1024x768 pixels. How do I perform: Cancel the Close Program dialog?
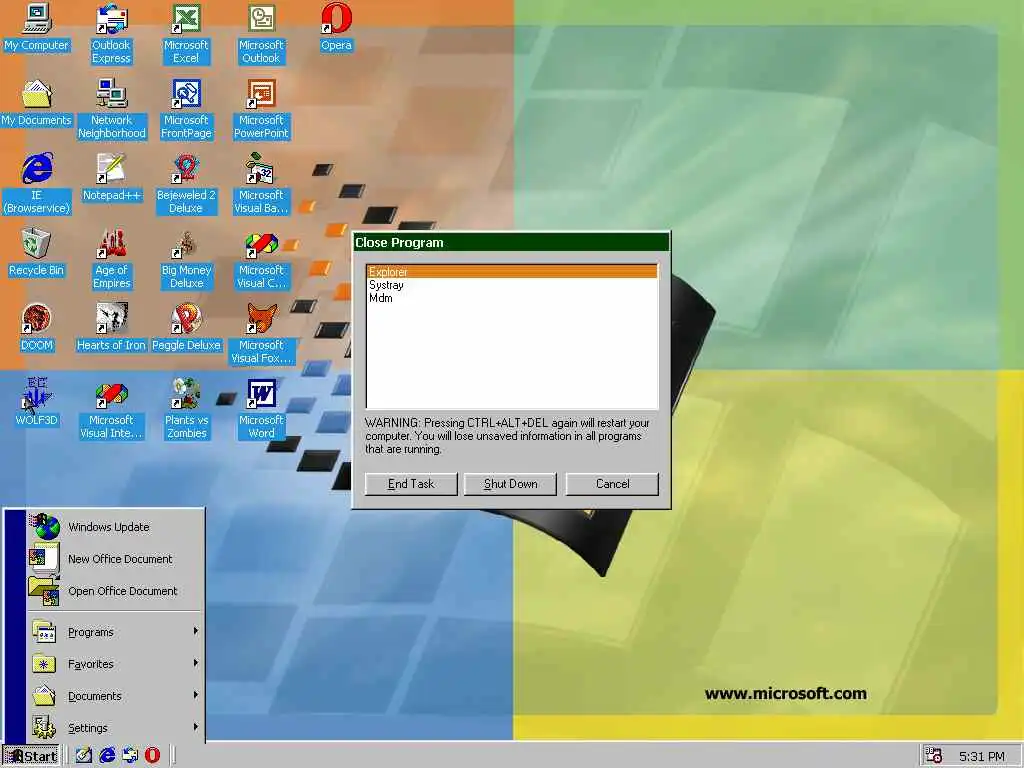612,484
